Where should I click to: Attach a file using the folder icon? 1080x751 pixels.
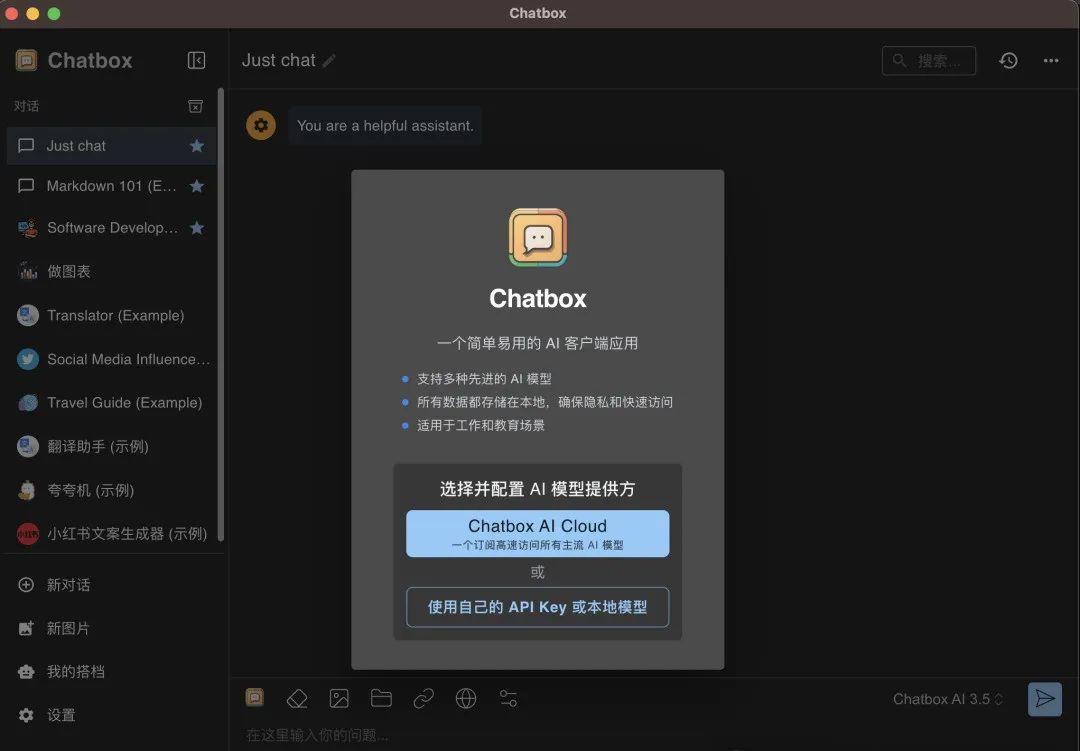coord(382,699)
